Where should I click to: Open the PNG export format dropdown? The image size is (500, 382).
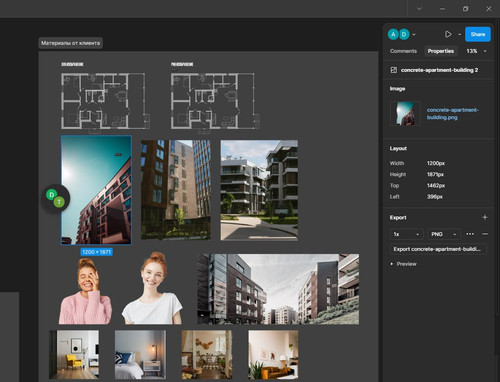444,234
